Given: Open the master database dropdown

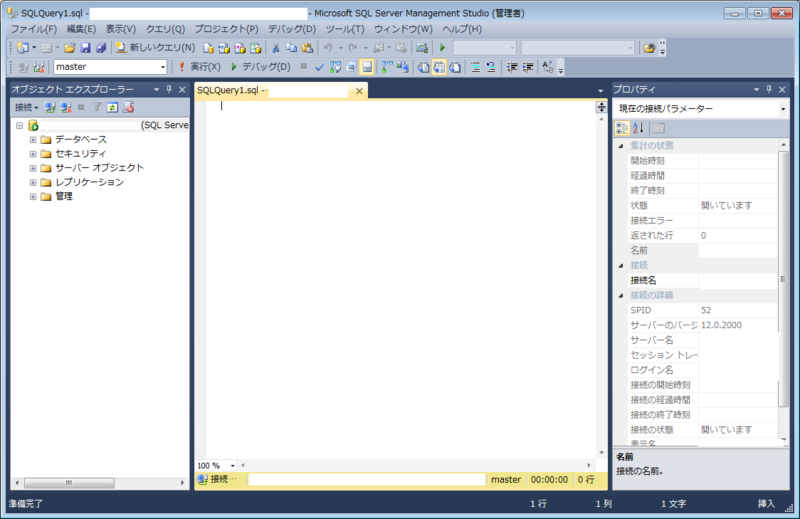Looking at the screenshot, I should pos(162,67).
